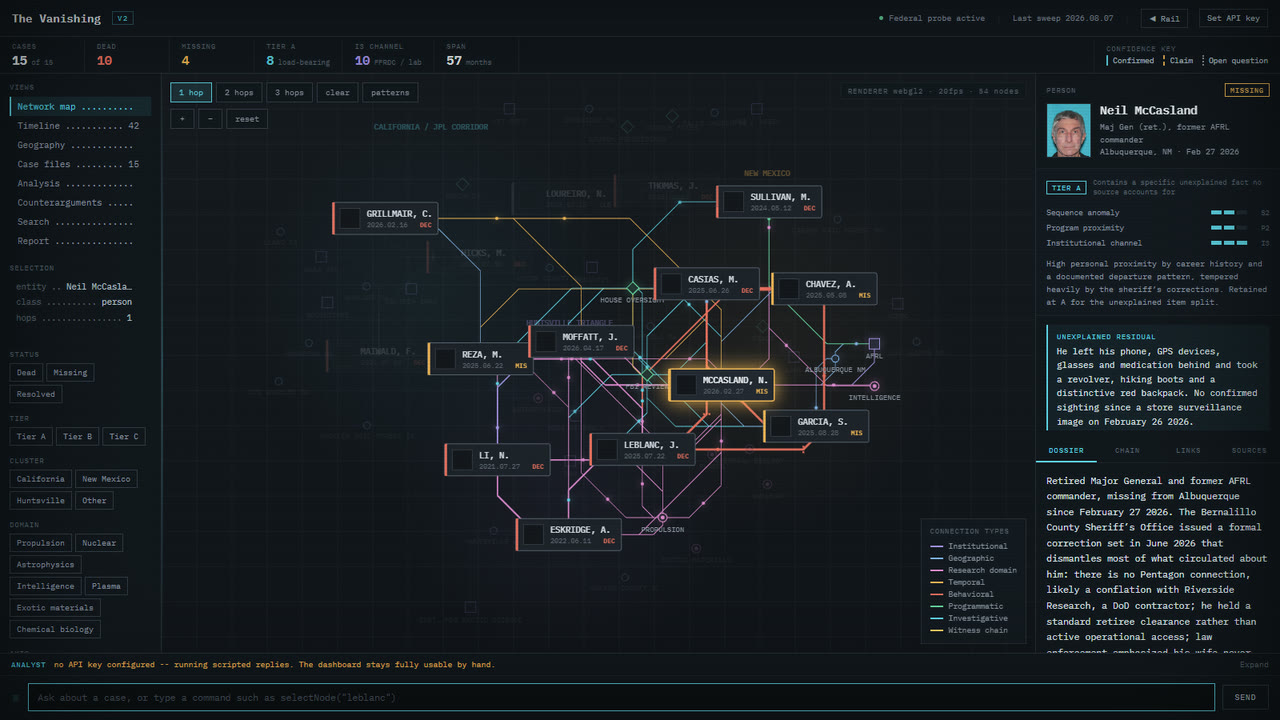The image size is (1280, 720).
Task: Open the Case files view
Action: [x=78, y=164]
